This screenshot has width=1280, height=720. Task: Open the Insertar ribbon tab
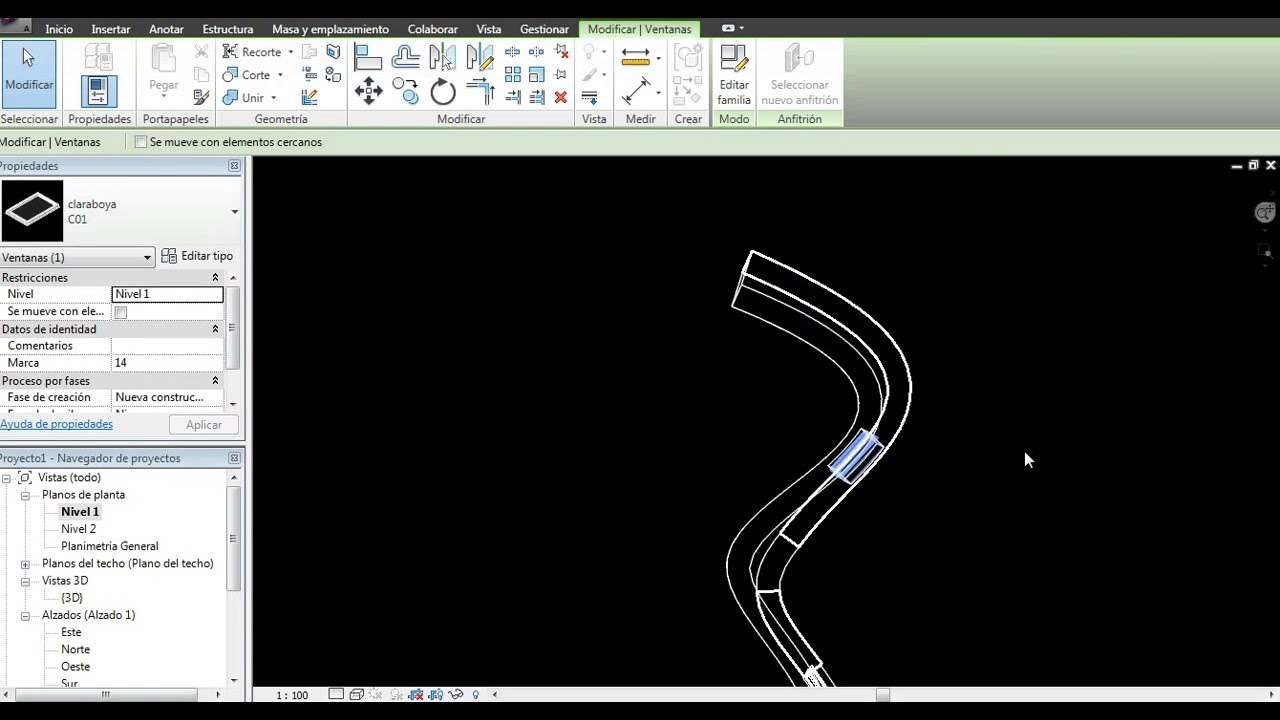(111, 29)
